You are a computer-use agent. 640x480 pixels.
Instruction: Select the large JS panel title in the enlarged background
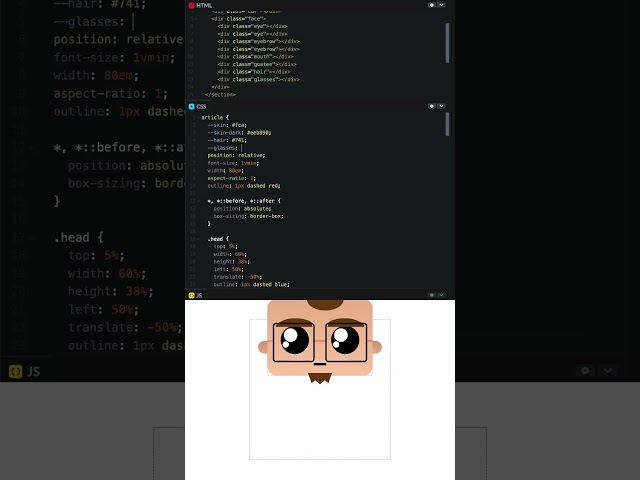click(33, 371)
